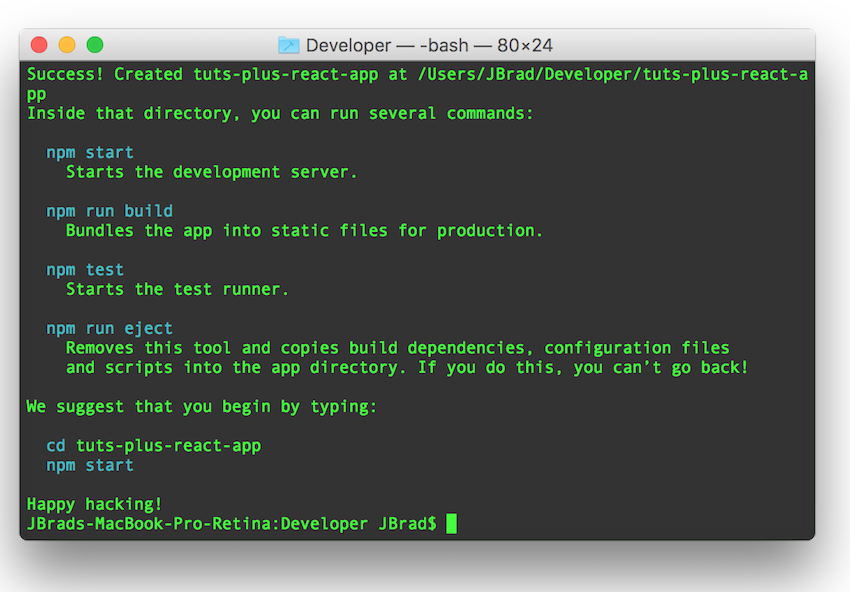This screenshot has width=850, height=592.
Task: Click the "and scripts into the app directory" line
Action: [407, 368]
